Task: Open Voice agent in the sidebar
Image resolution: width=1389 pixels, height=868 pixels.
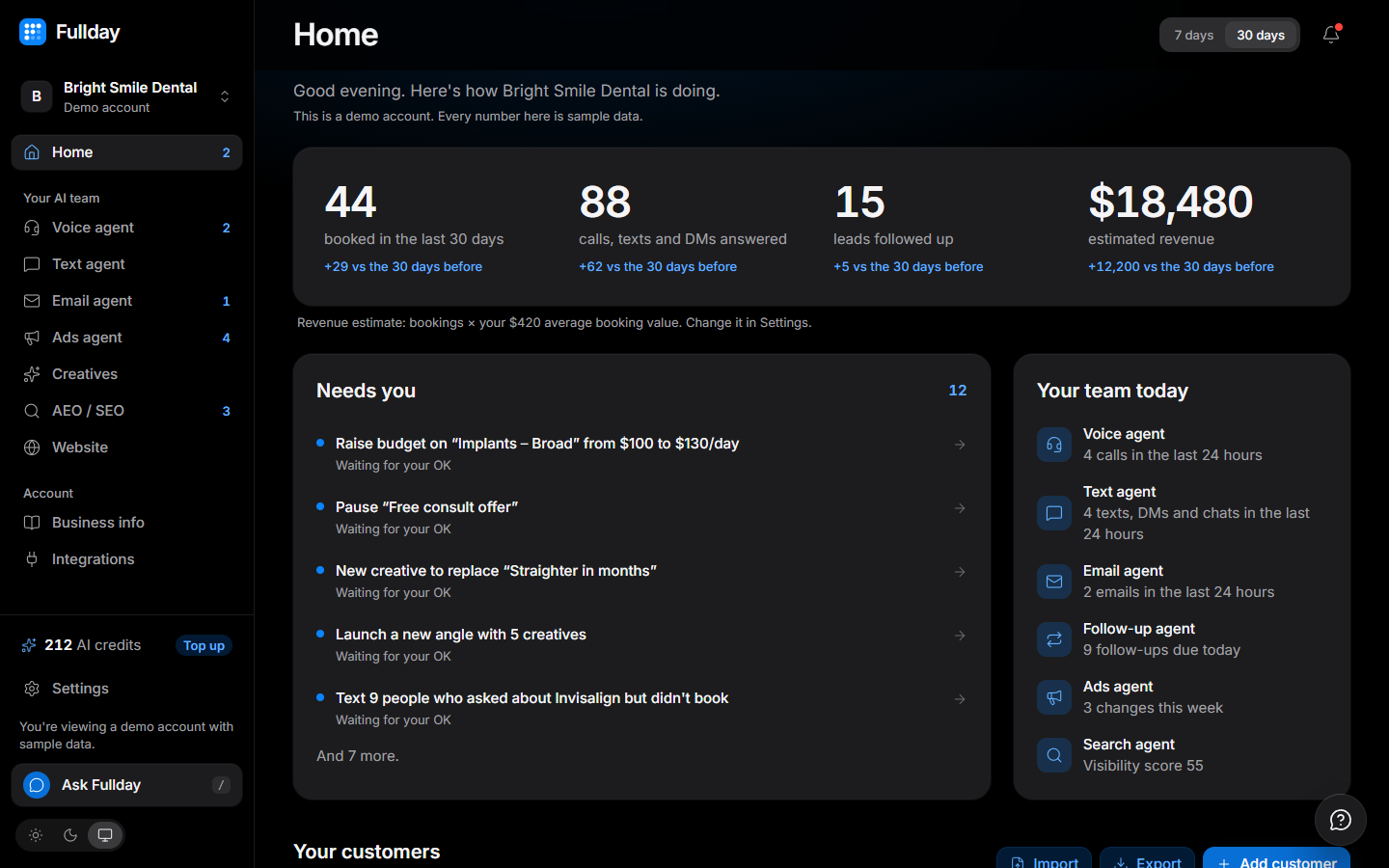Action: click(127, 228)
